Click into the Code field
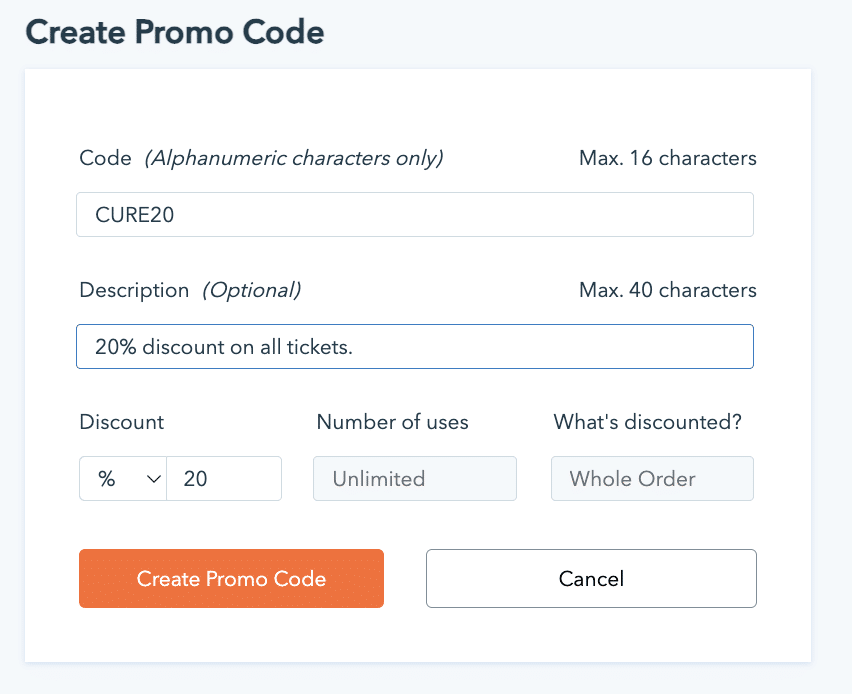 point(414,213)
